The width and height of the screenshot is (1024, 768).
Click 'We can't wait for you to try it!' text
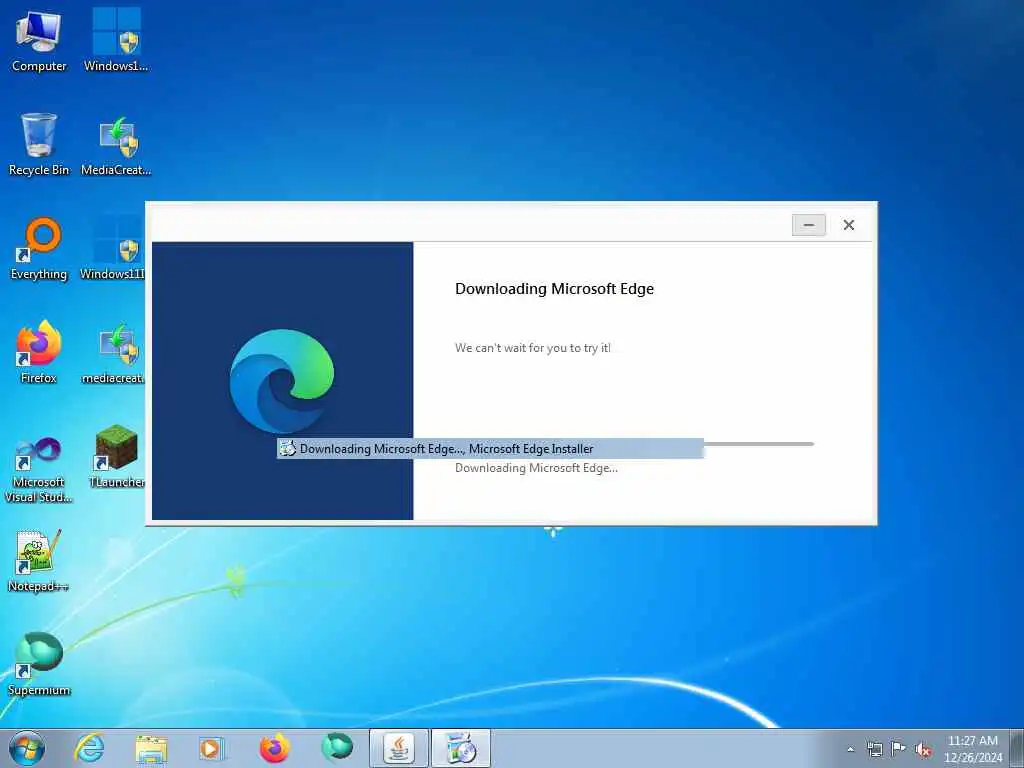pos(533,348)
